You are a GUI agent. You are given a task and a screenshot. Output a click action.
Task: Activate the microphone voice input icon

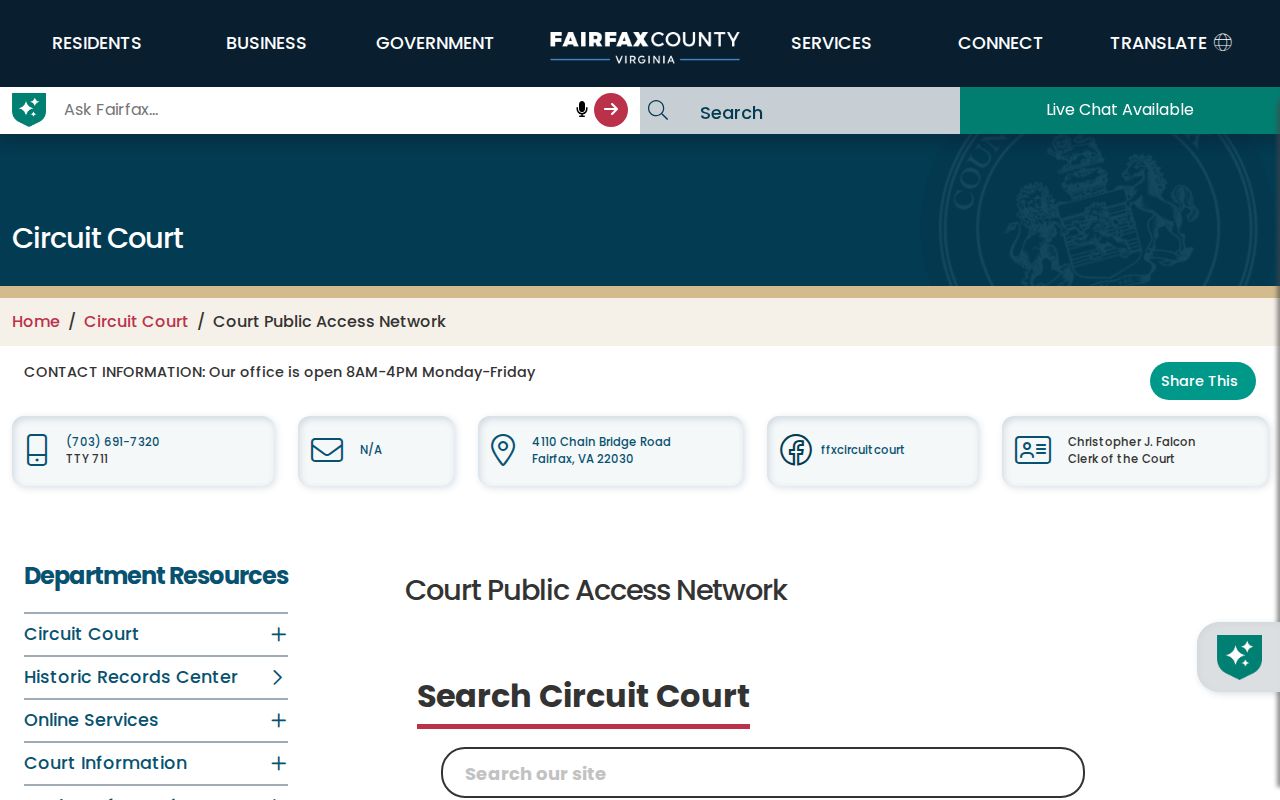582,109
